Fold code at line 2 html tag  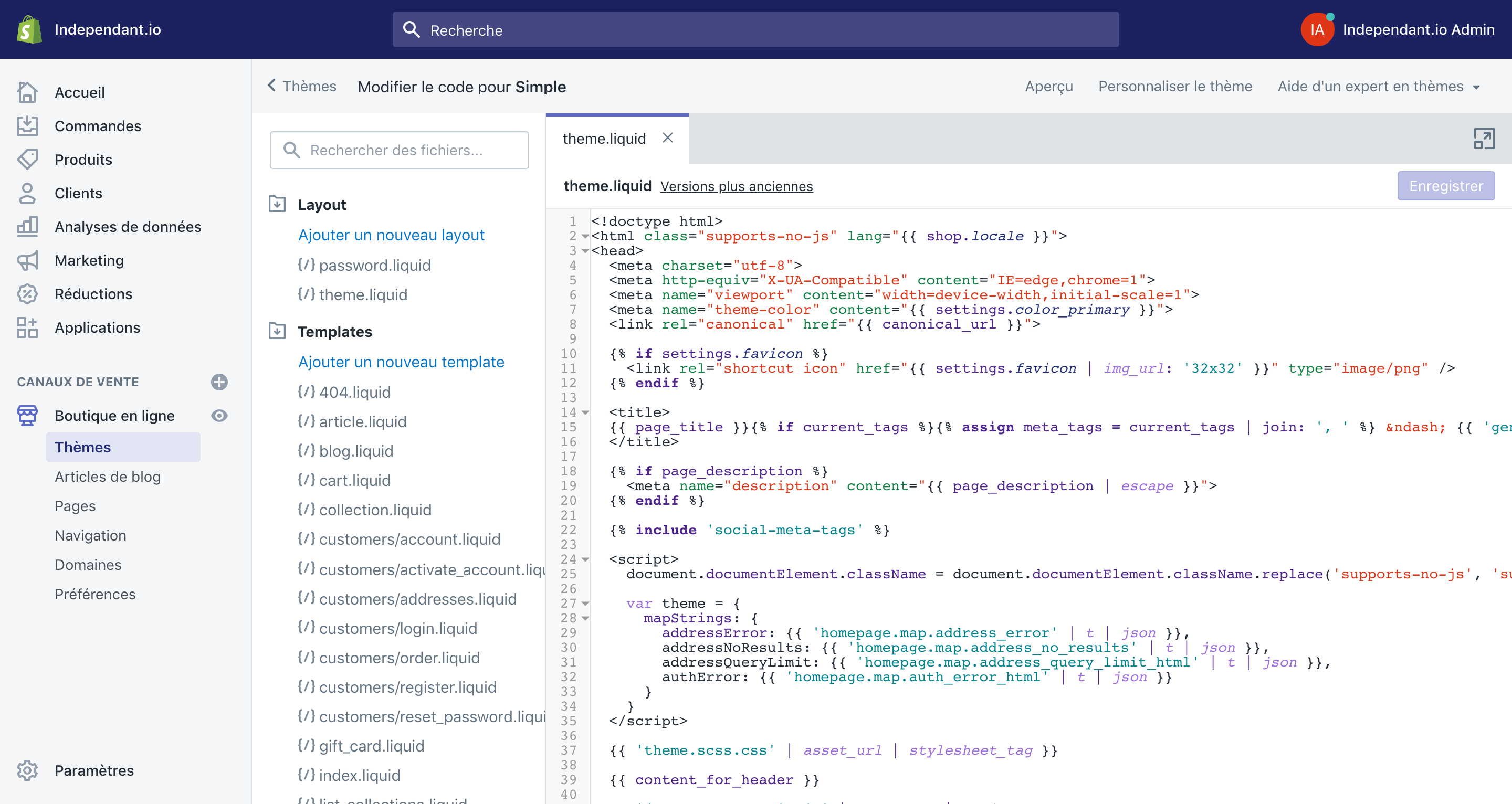(x=585, y=236)
